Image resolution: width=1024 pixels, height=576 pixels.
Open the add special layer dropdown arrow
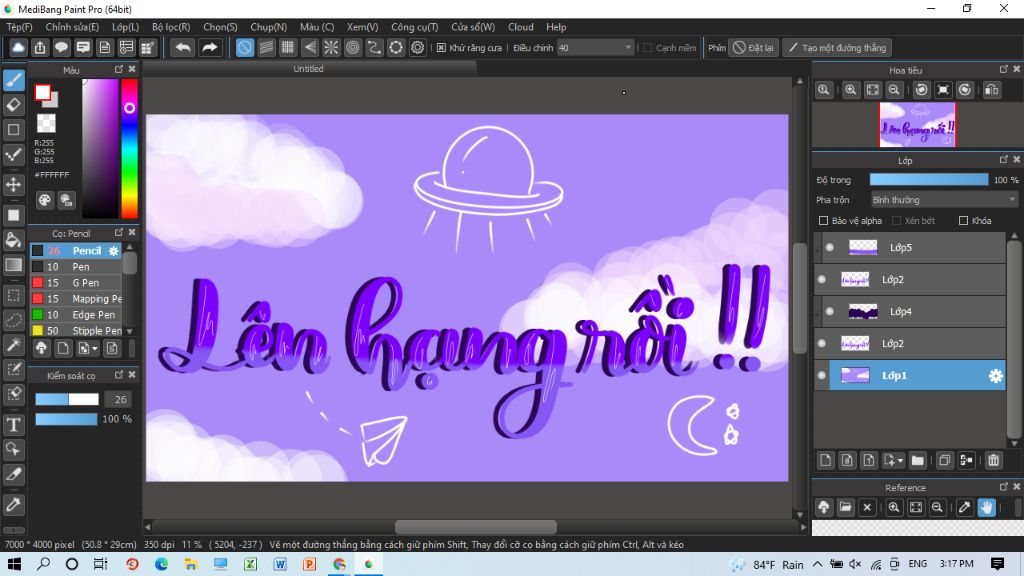(x=901, y=460)
